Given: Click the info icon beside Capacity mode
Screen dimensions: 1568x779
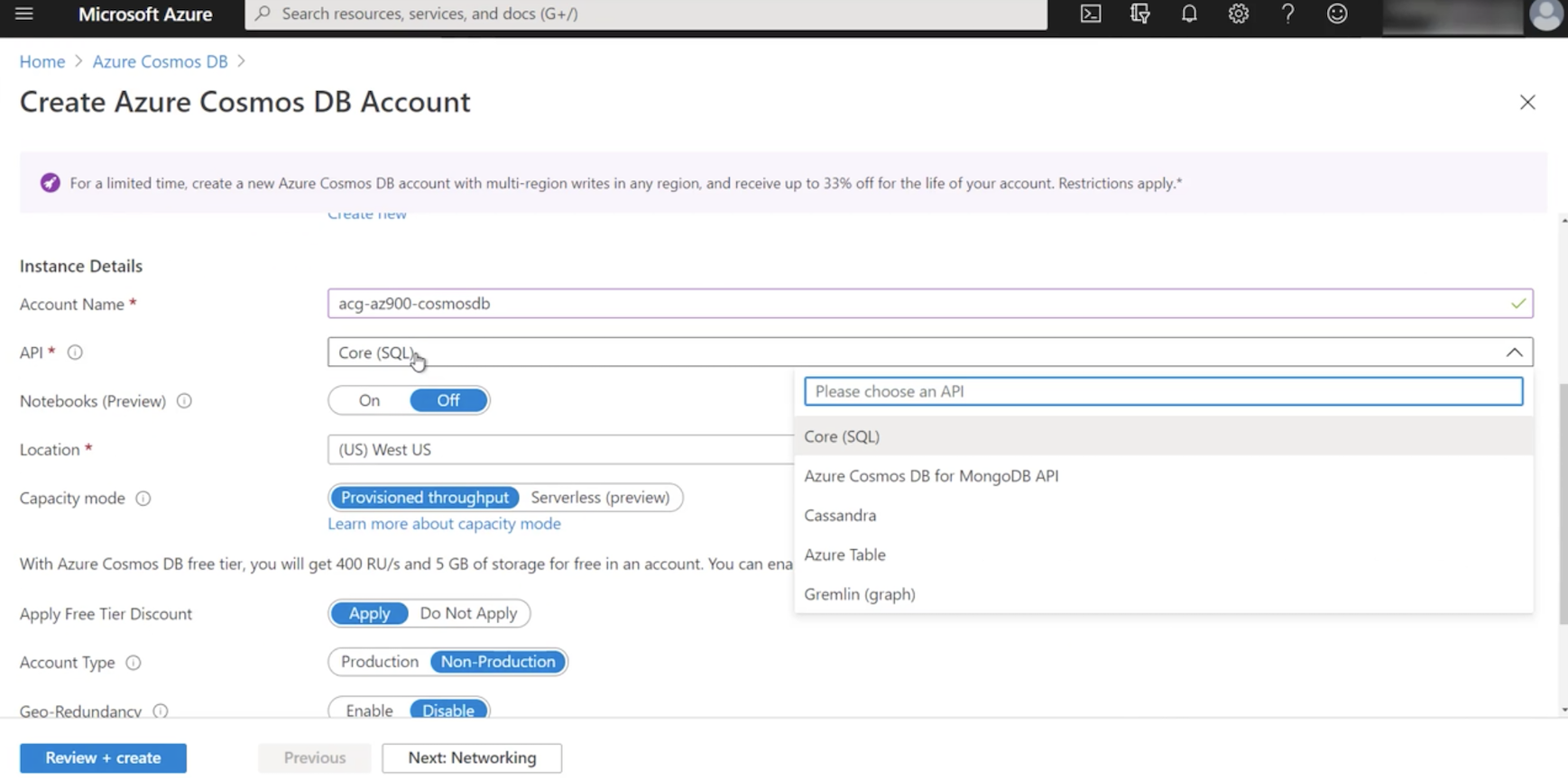Looking at the screenshot, I should tap(143, 499).
